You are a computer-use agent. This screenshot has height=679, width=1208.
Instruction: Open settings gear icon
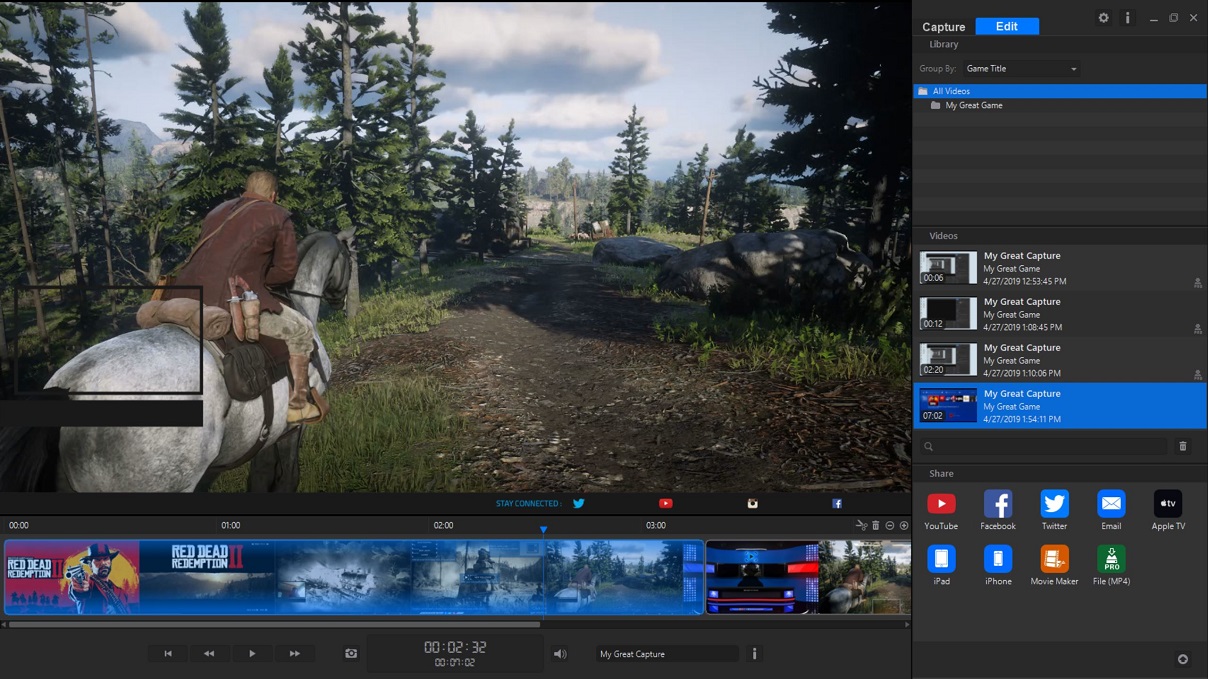1104,18
